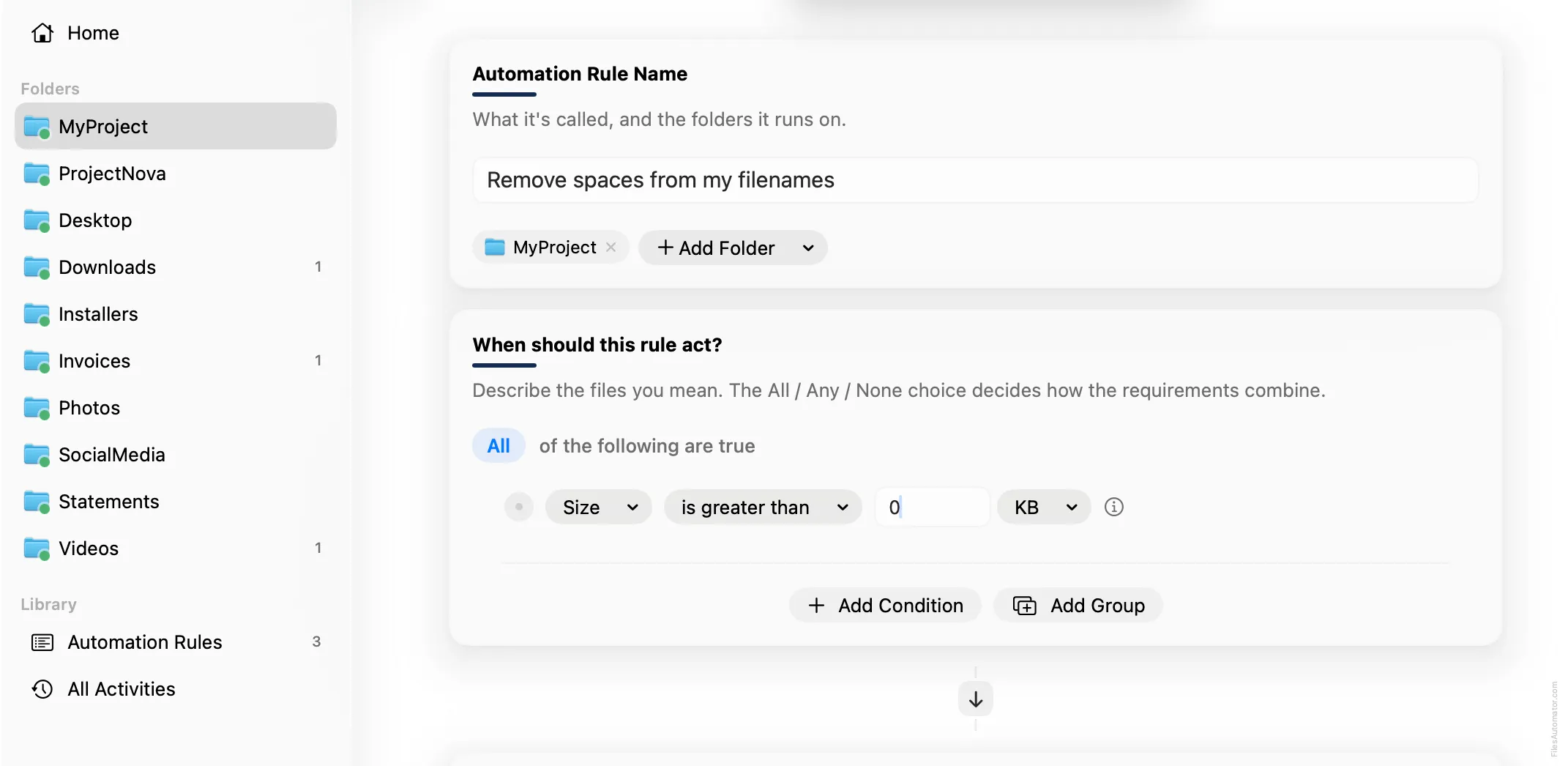Click the down arrow step connector
The width and height of the screenshot is (1568, 766).
pos(976,699)
